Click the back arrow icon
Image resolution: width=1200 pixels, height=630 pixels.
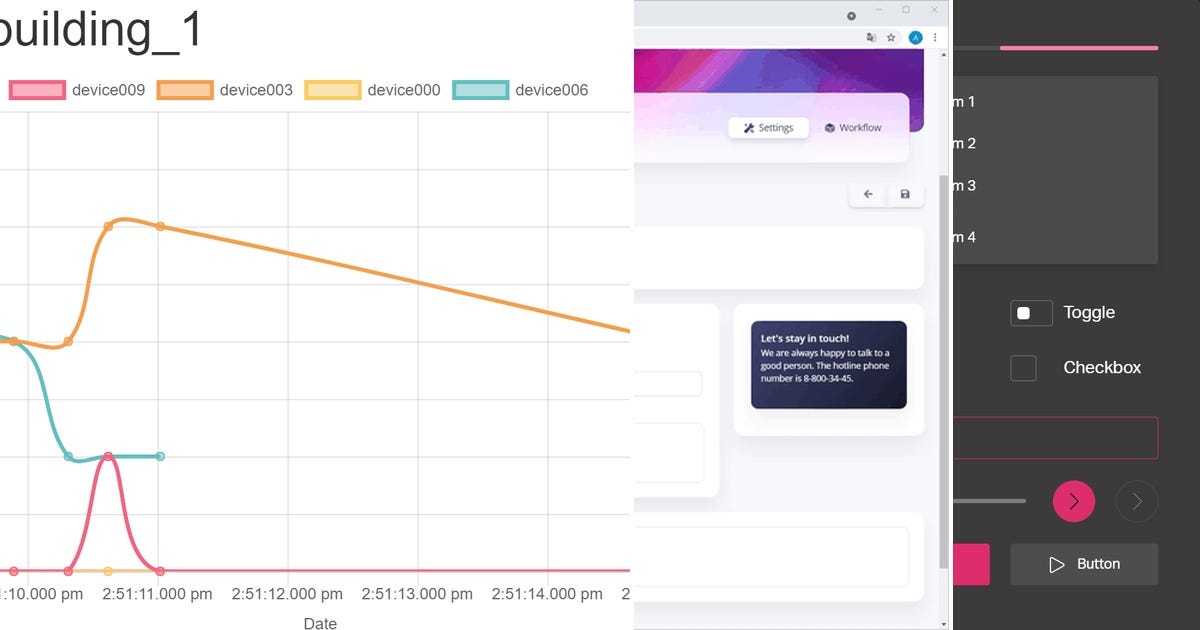(867, 194)
